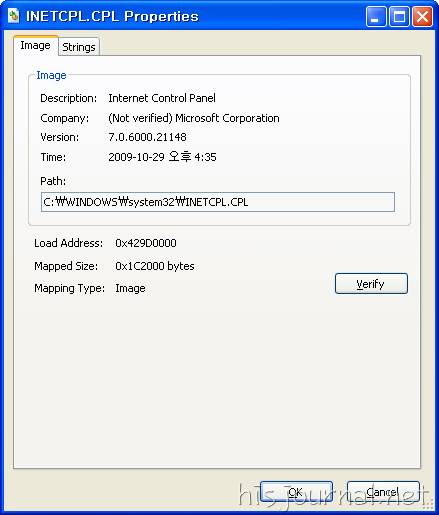Click the Mapped Size value 0x1C2000 bytes

click(155, 266)
